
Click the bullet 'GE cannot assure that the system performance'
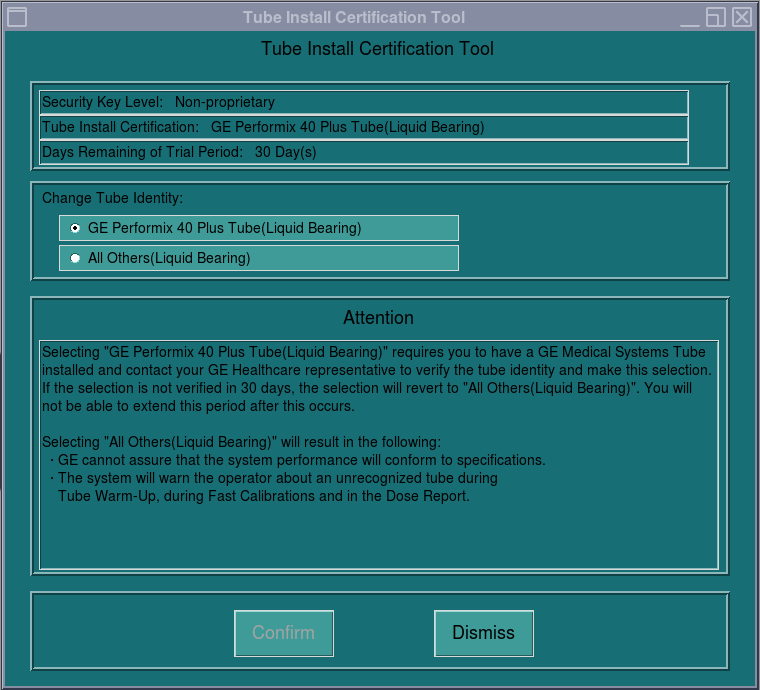point(300,460)
